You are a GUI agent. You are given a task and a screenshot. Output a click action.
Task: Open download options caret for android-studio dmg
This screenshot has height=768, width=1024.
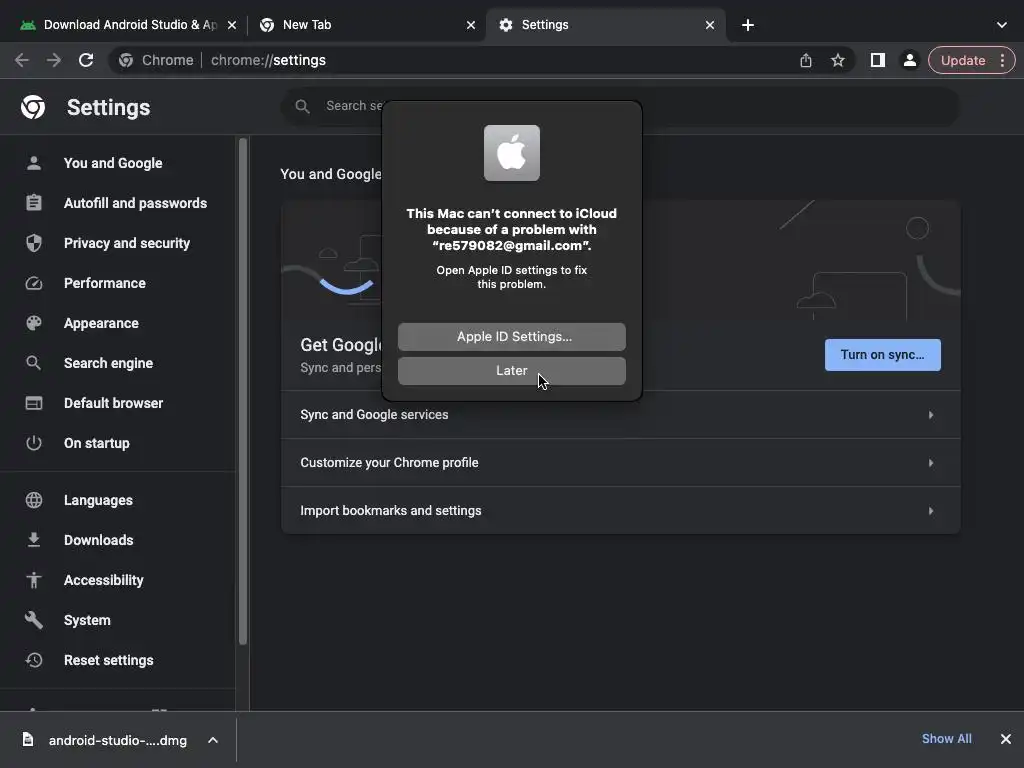tap(213, 740)
